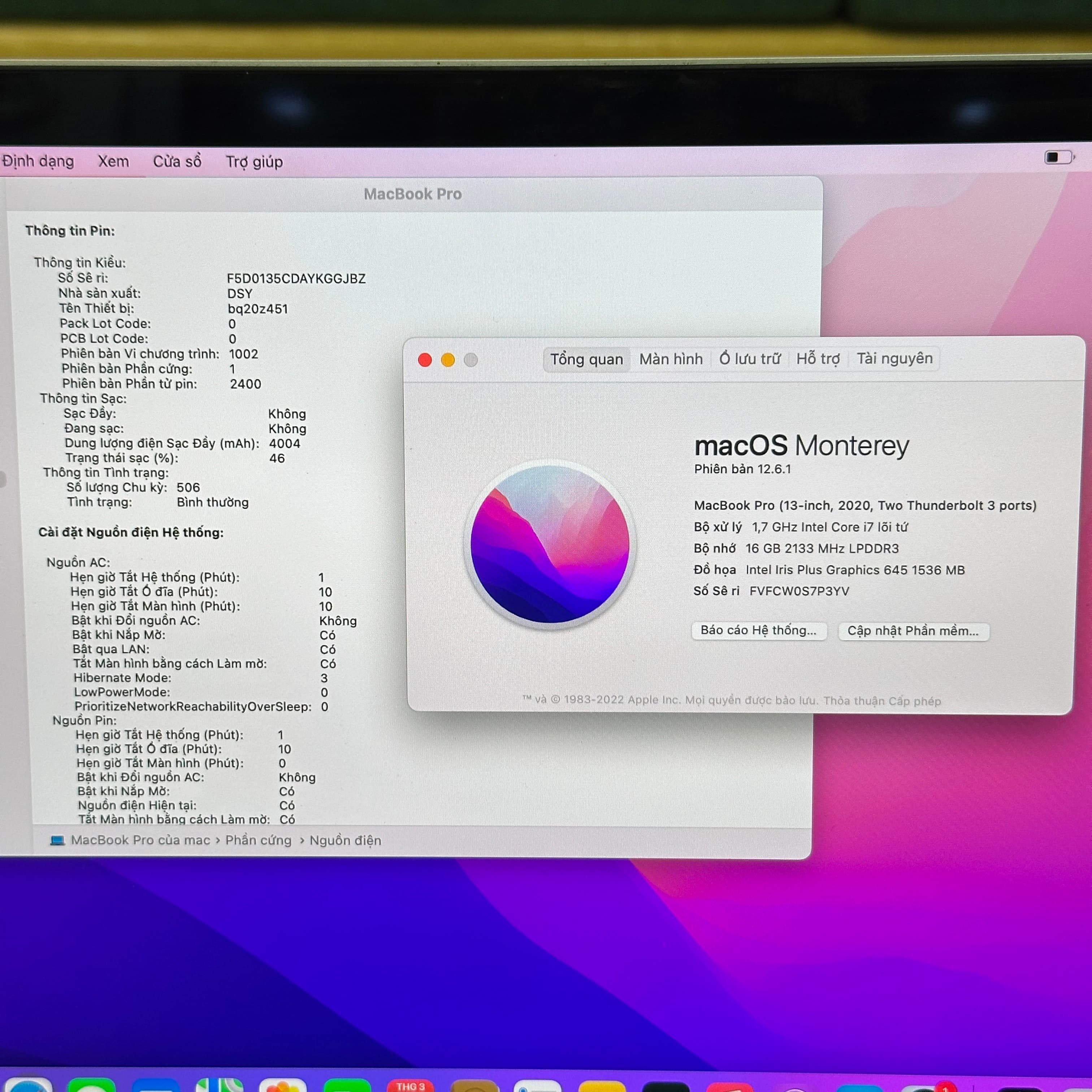
Task: Open the Định dạng menu
Action: coord(38,162)
